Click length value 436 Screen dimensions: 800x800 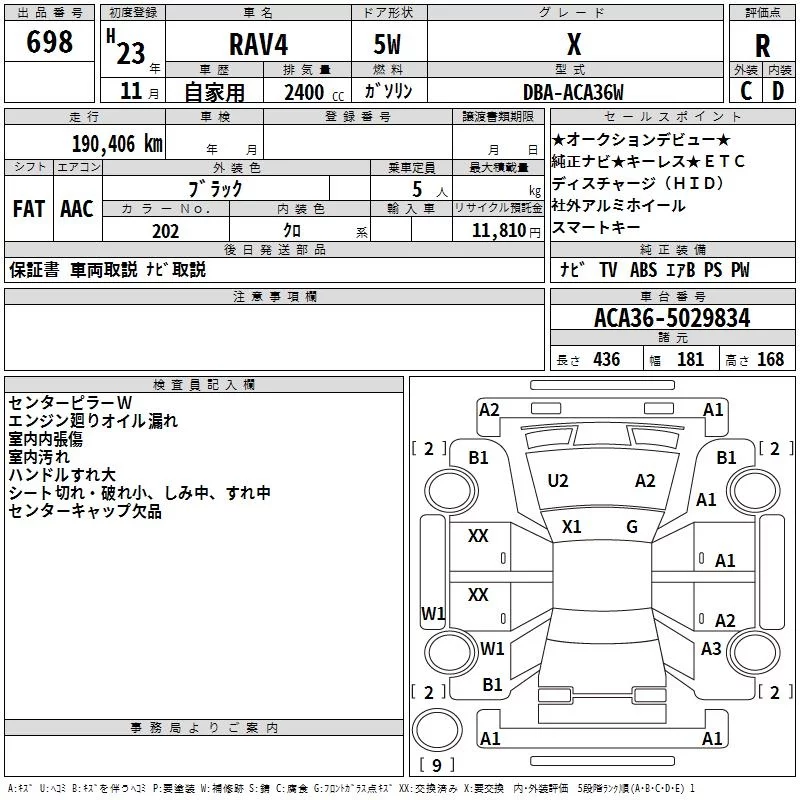pyautogui.click(x=607, y=360)
